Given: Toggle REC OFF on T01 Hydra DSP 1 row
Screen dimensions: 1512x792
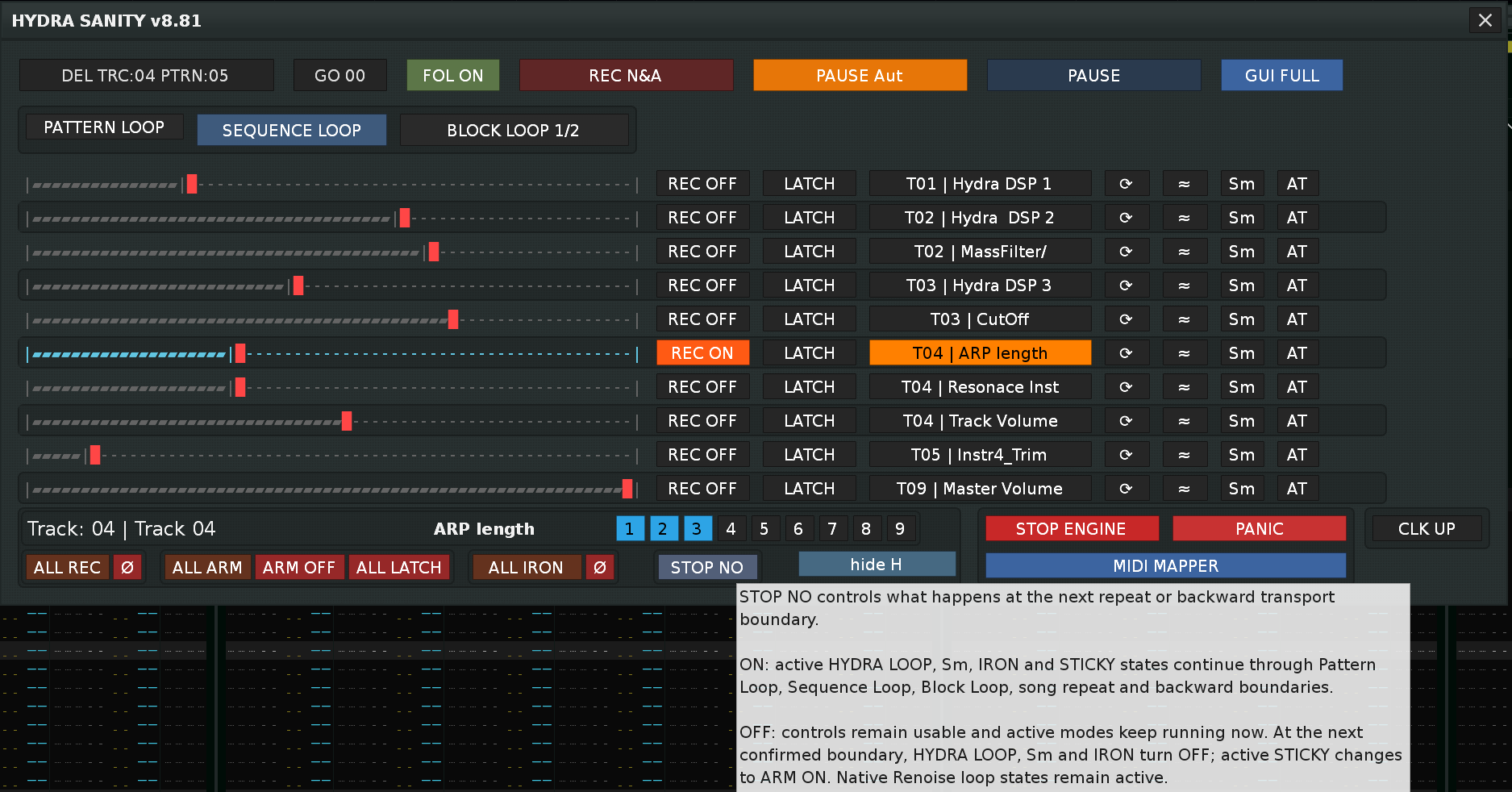Looking at the screenshot, I should 702,184.
